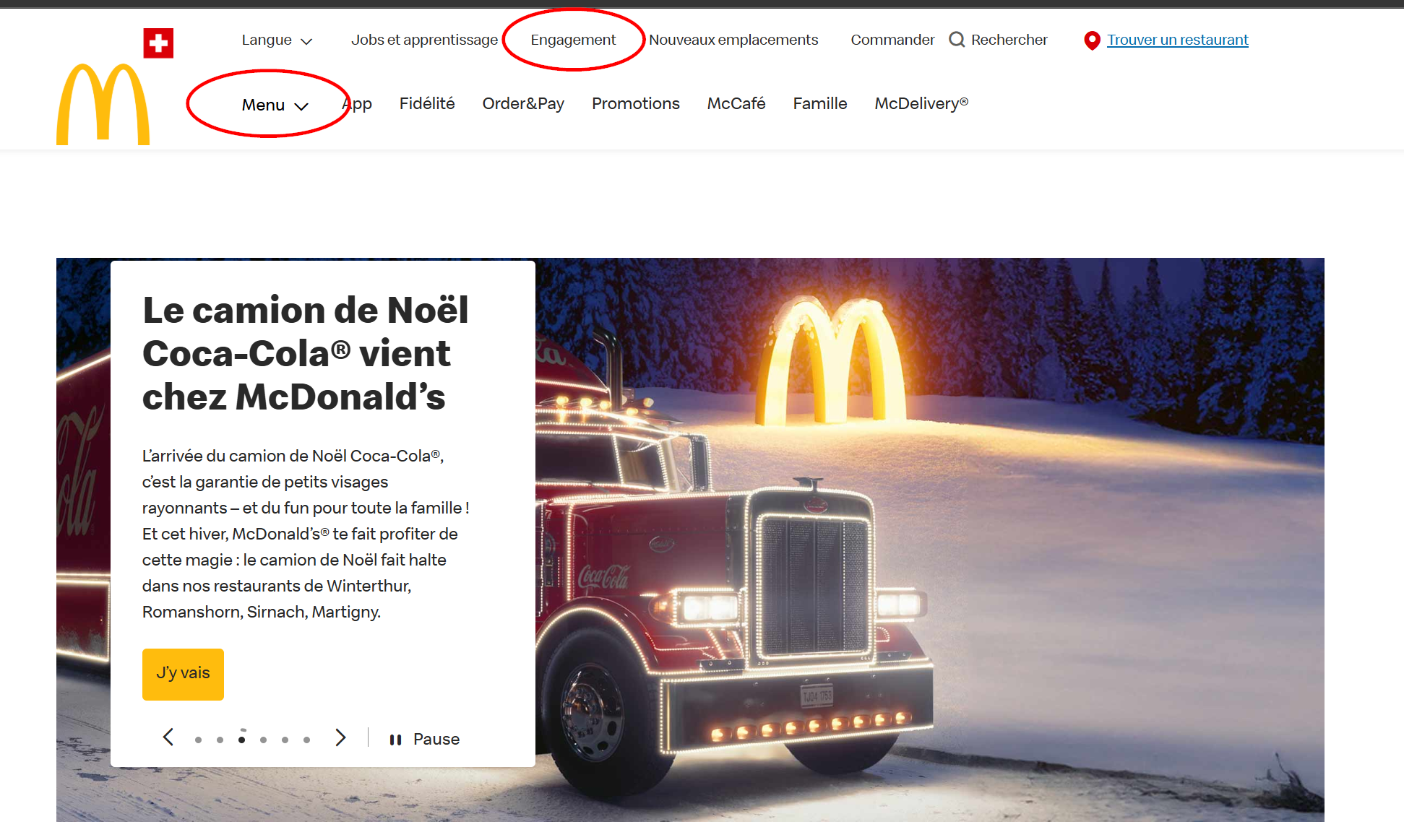1404x840 pixels.
Task: Click the search magnifier icon
Action: click(x=956, y=40)
